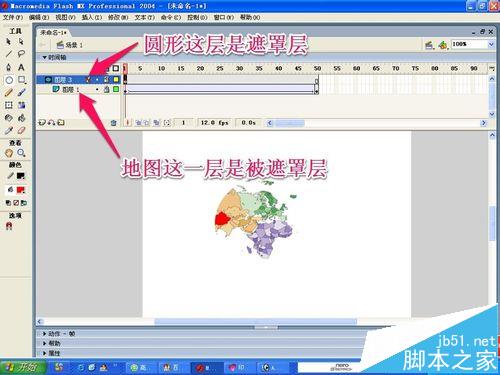Viewport: 500px width, 375px height.
Task: Click the Windows Start (开始) button
Action: click(x=23, y=367)
